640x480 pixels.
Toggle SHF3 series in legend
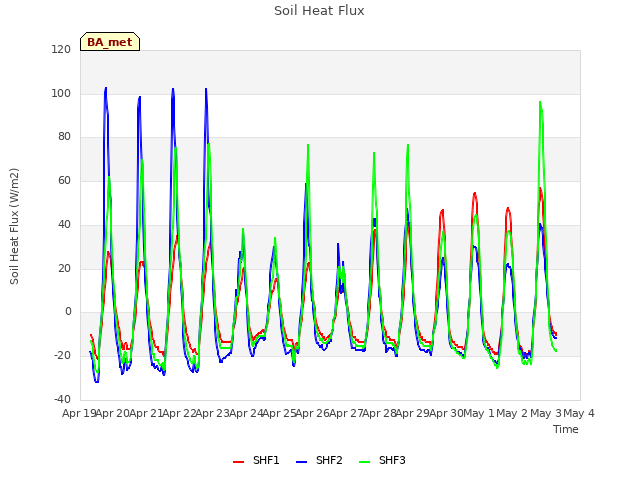click(x=382, y=460)
